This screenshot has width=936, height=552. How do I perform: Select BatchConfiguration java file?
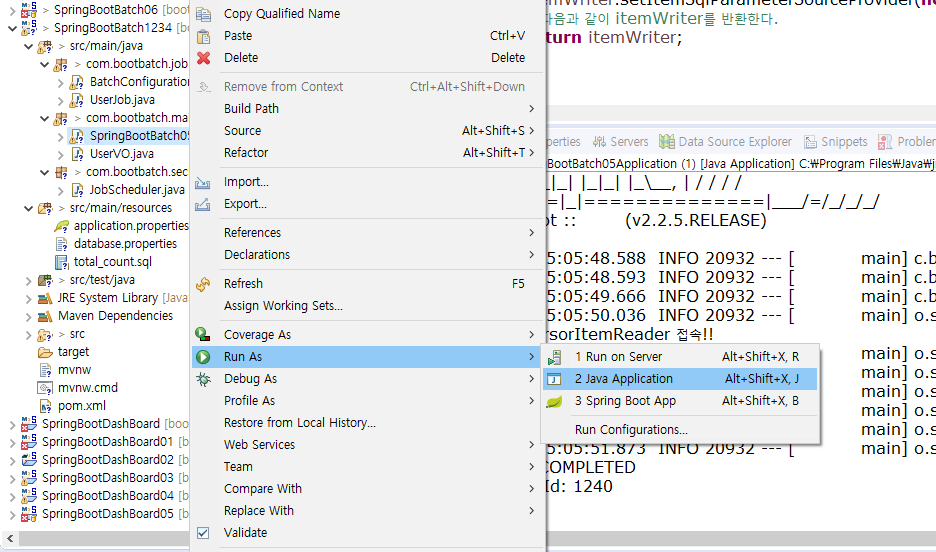pyautogui.click(x=139, y=82)
